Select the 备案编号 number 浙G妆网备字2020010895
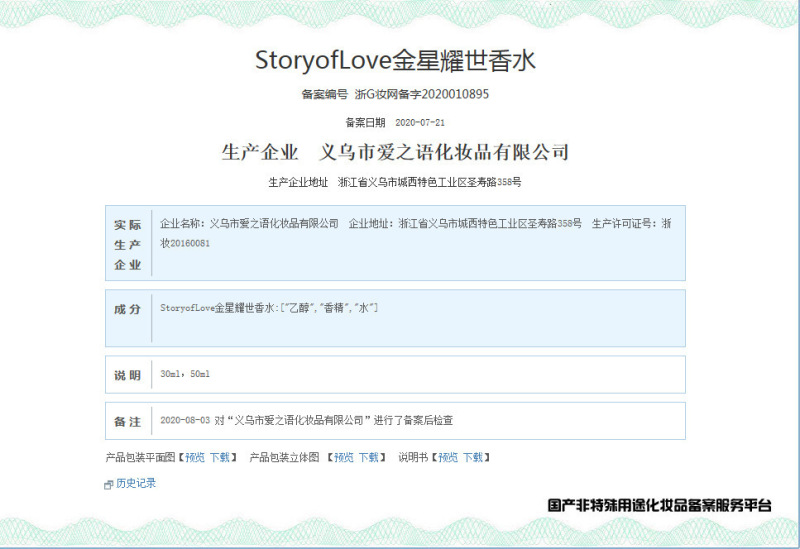The height and width of the screenshot is (549, 800). pyautogui.click(x=422, y=94)
